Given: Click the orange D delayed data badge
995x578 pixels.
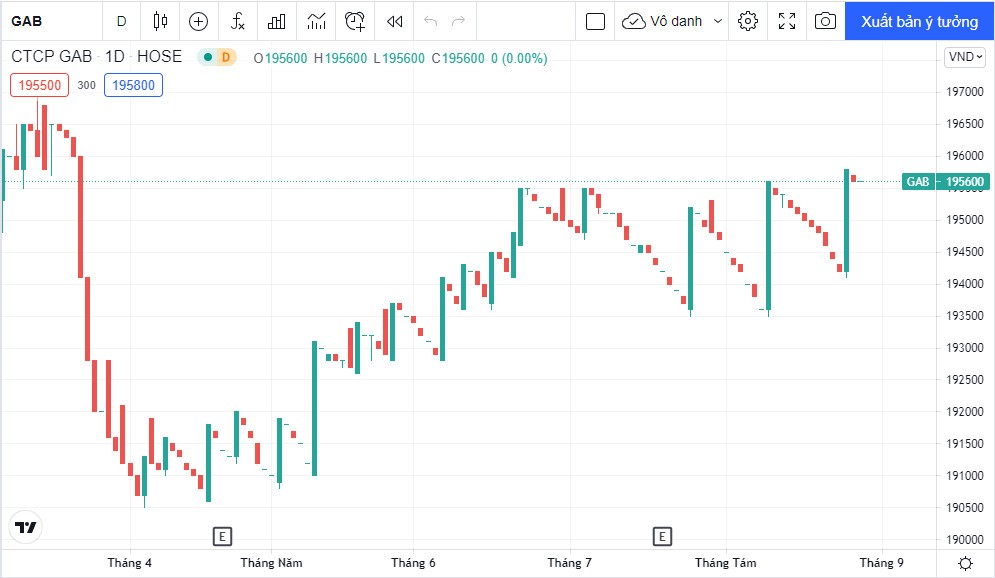Looking at the screenshot, I should [225, 57].
